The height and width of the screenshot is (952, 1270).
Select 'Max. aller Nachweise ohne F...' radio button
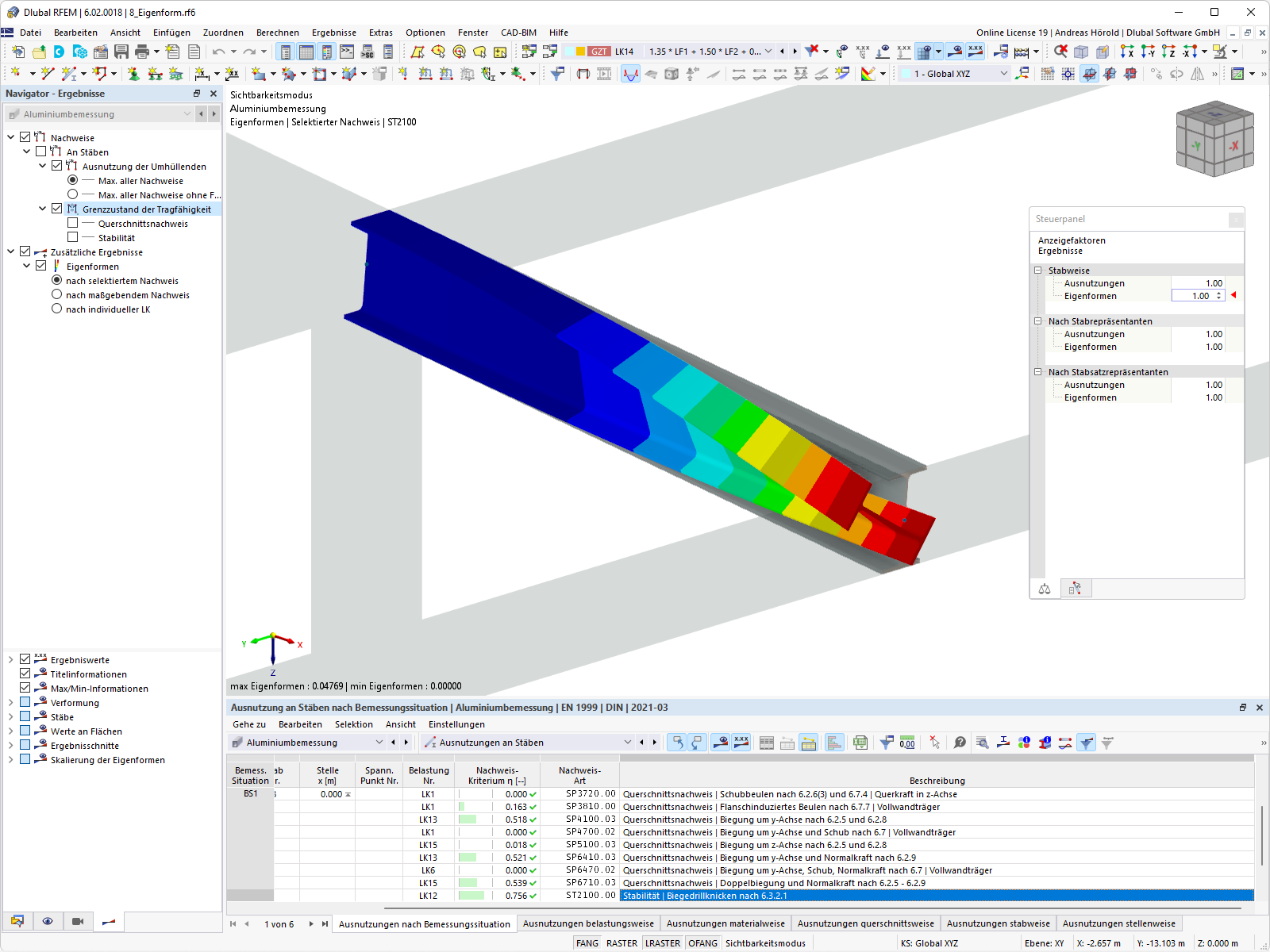(x=73, y=194)
